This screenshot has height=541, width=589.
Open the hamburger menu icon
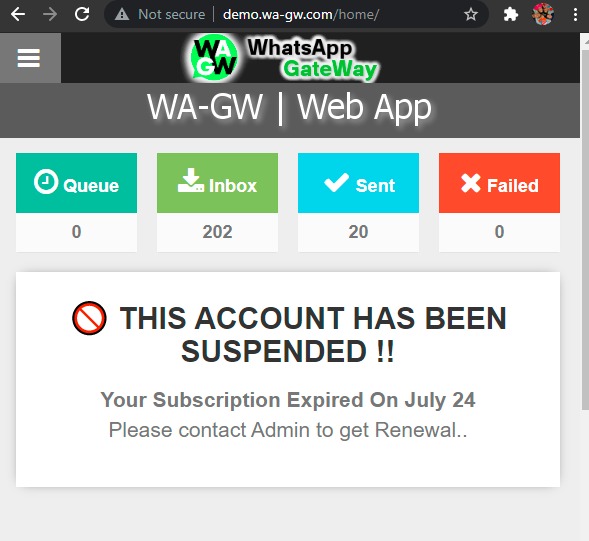point(29,58)
